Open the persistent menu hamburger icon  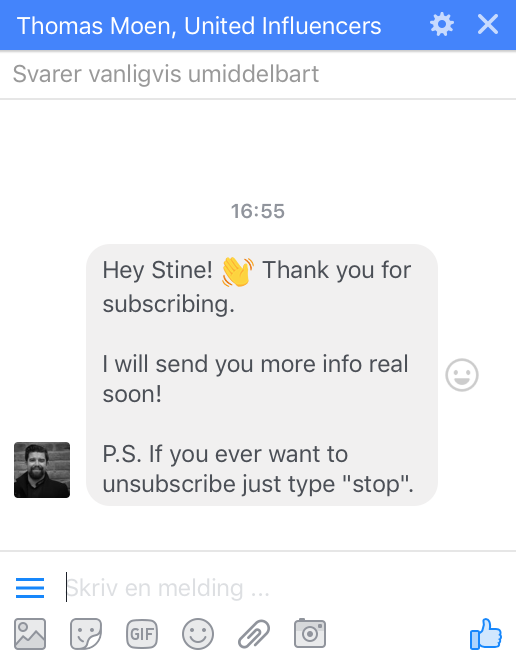[30, 588]
